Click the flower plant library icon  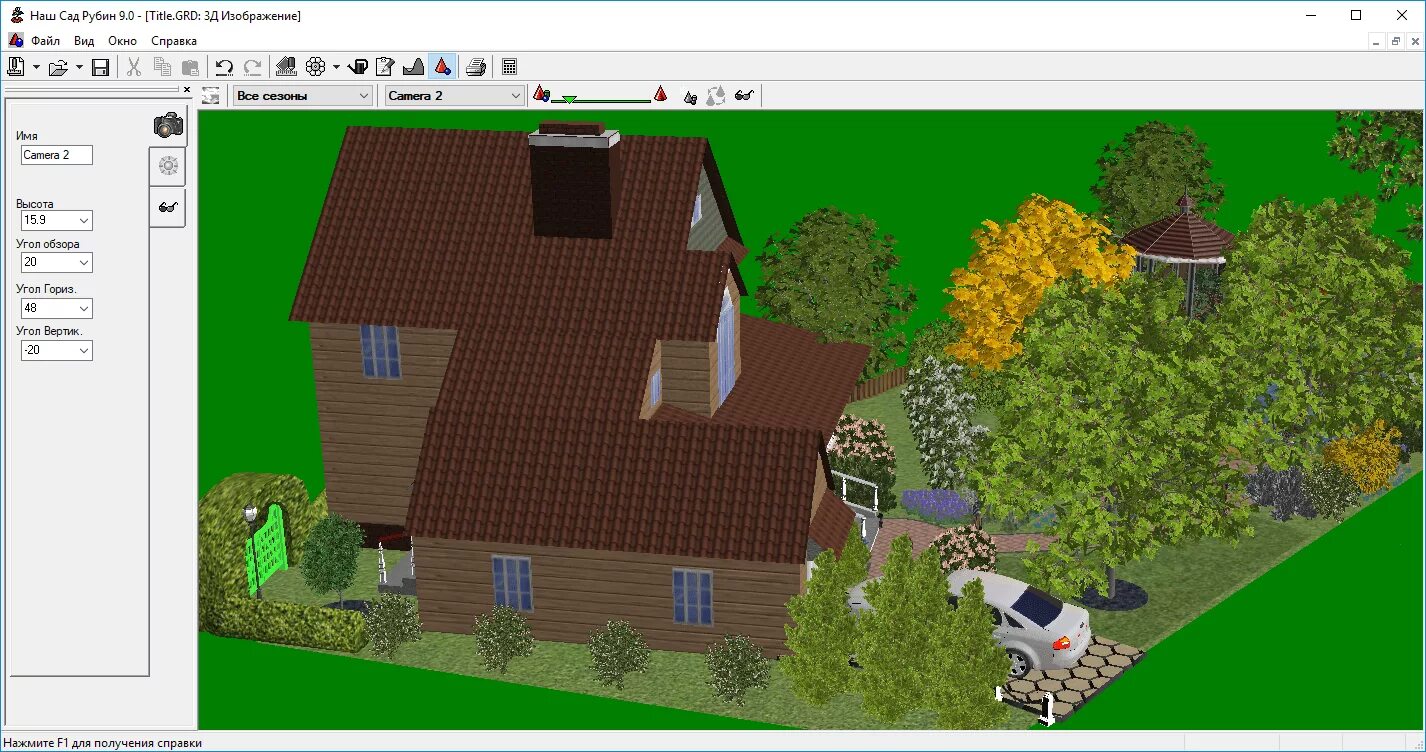(x=316, y=67)
